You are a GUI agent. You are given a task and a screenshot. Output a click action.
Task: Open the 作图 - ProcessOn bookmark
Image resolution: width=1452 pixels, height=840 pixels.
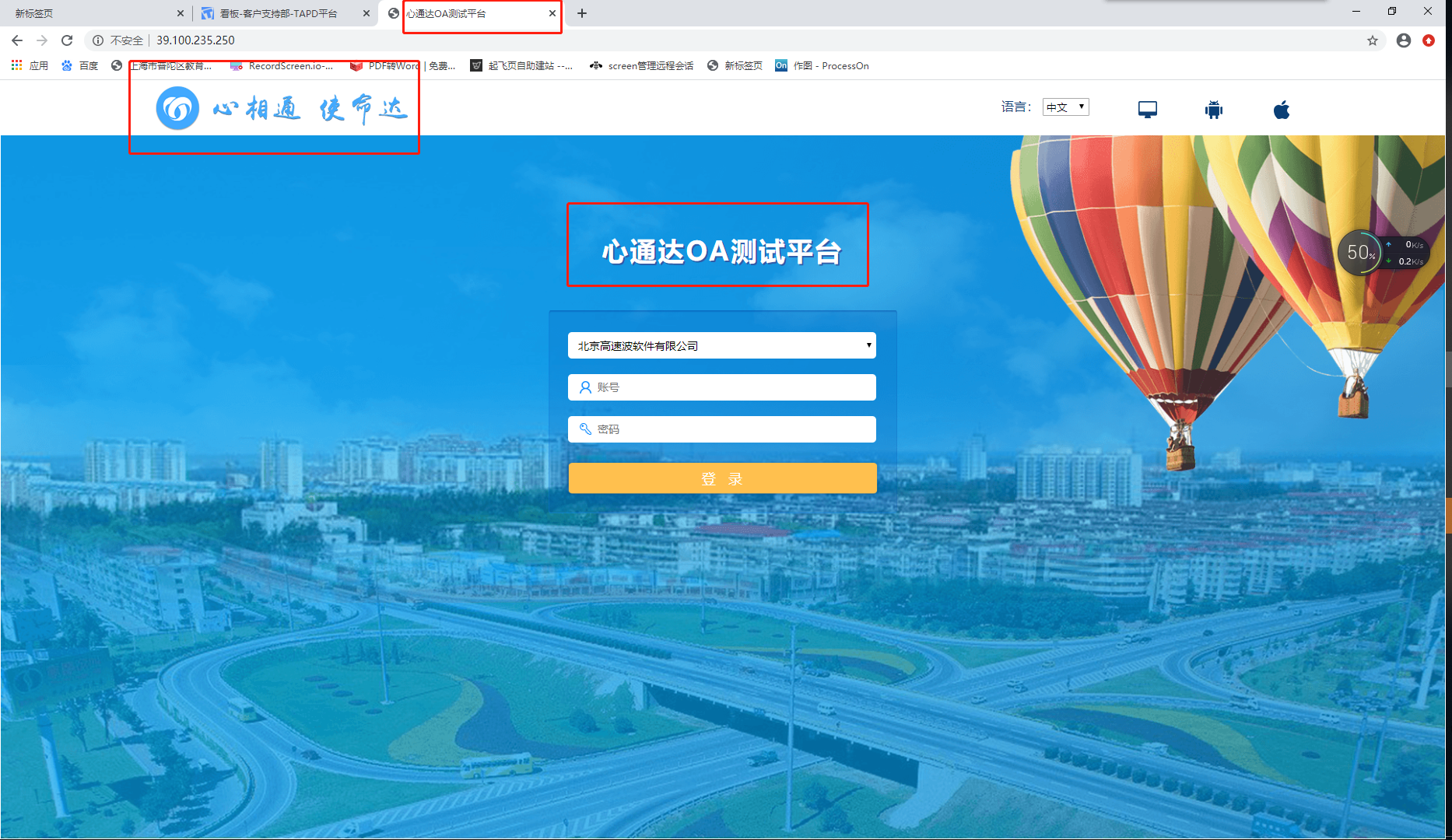pyautogui.click(x=822, y=66)
